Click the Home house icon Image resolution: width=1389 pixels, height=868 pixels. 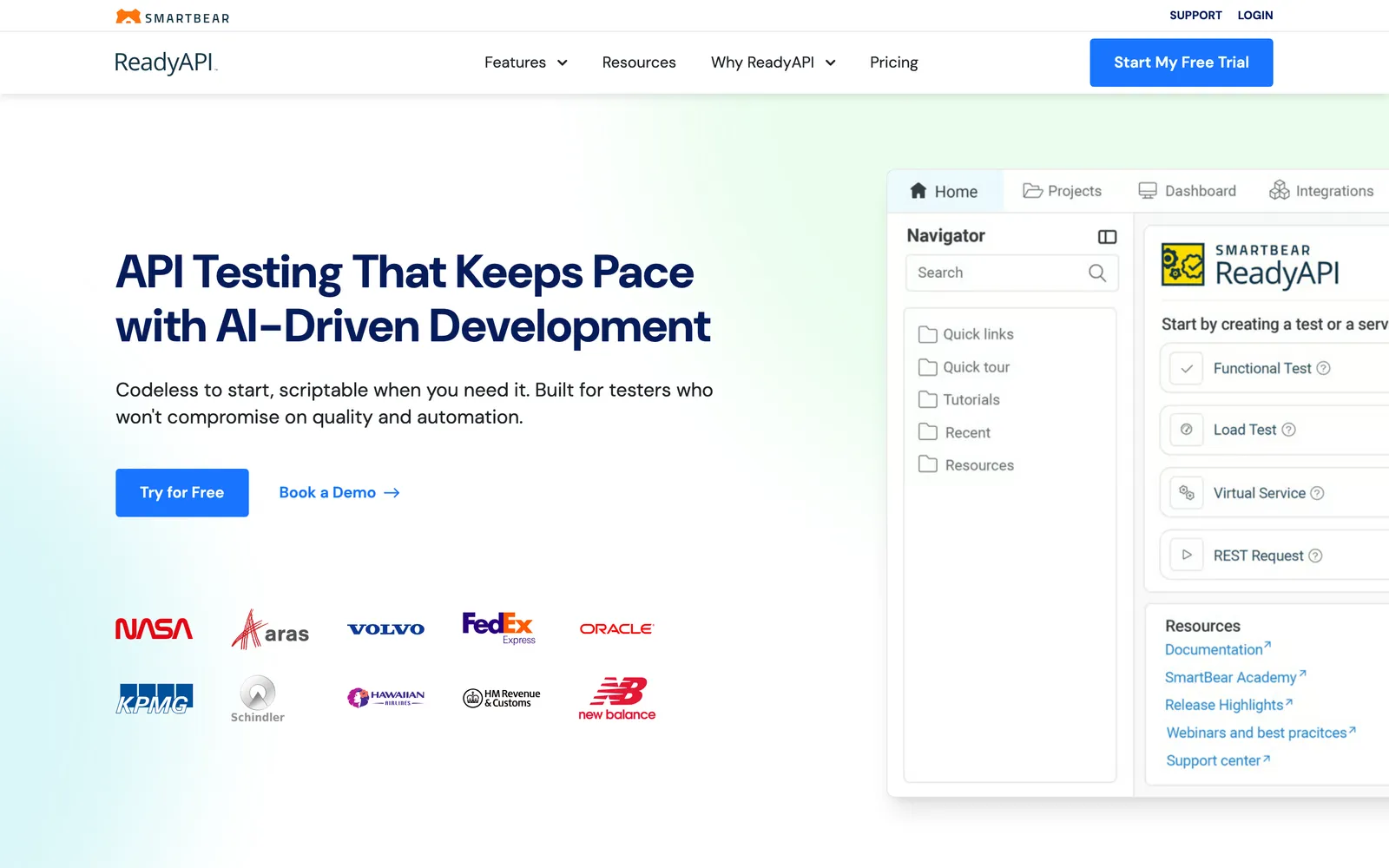tap(918, 191)
